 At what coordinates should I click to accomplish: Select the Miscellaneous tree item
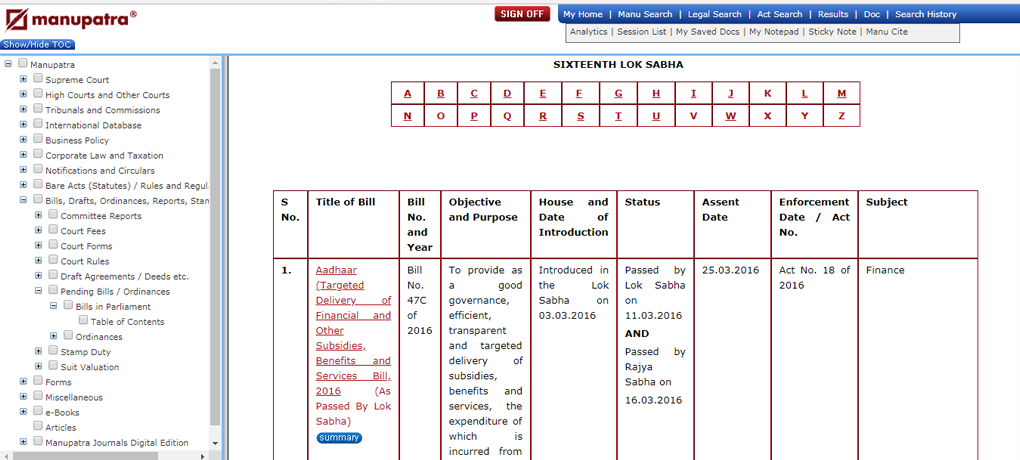pyautogui.click(x=74, y=397)
